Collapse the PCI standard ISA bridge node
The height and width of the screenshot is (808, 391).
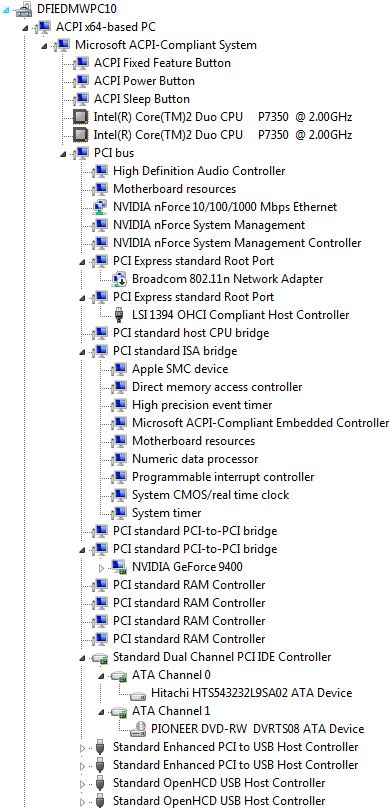82,352
